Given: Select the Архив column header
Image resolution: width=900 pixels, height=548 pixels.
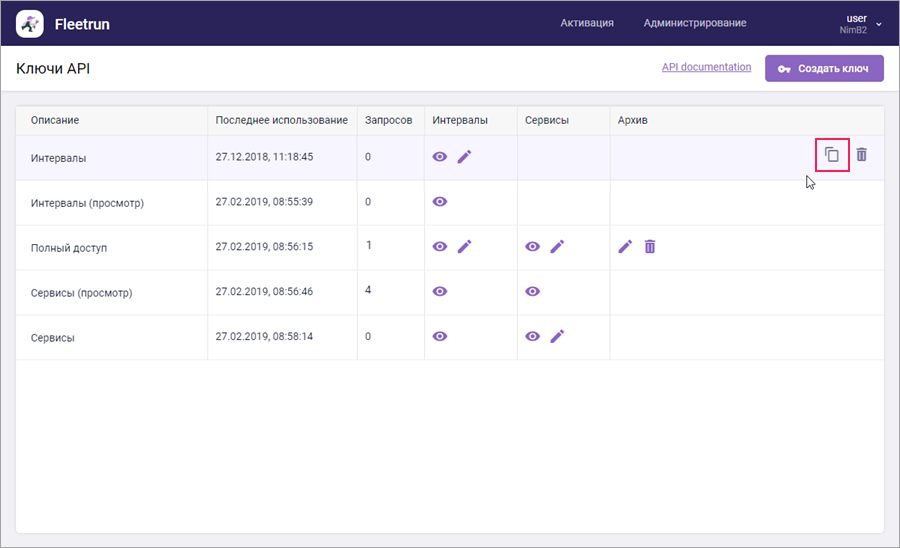Looking at the screenshot, I should [633, 120].
